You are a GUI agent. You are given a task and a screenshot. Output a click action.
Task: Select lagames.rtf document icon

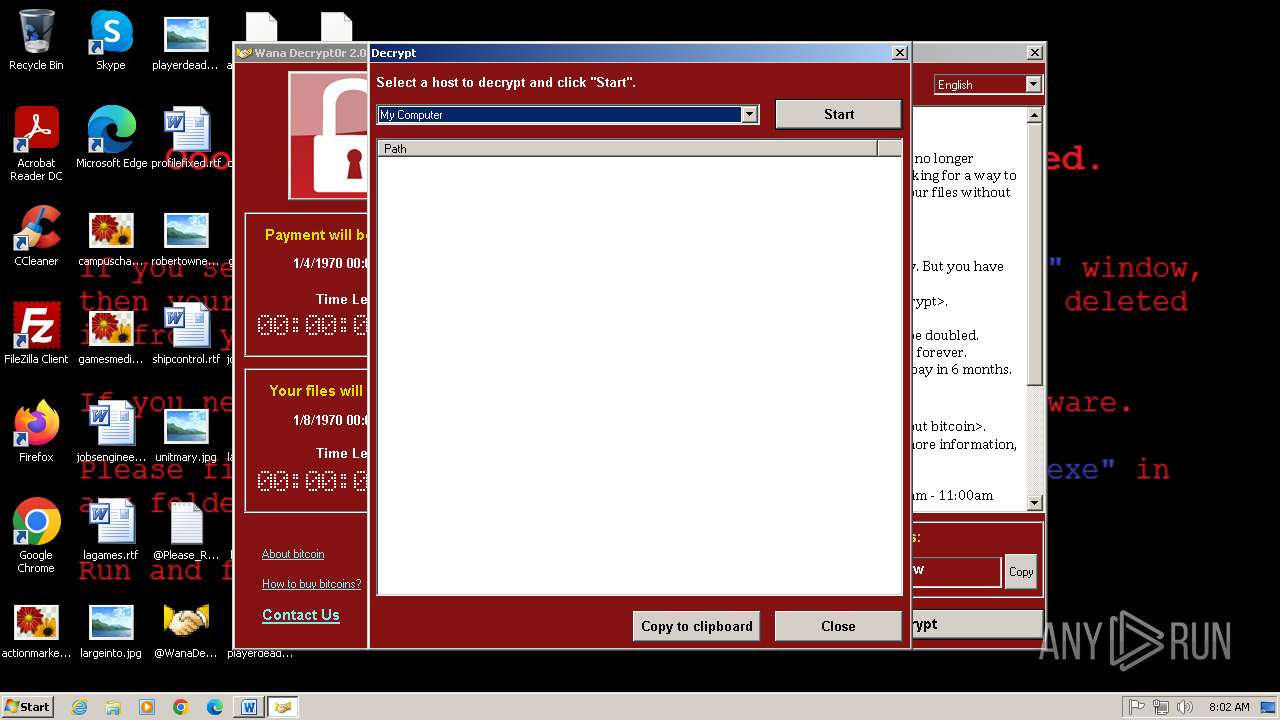(x=111, y=530)
